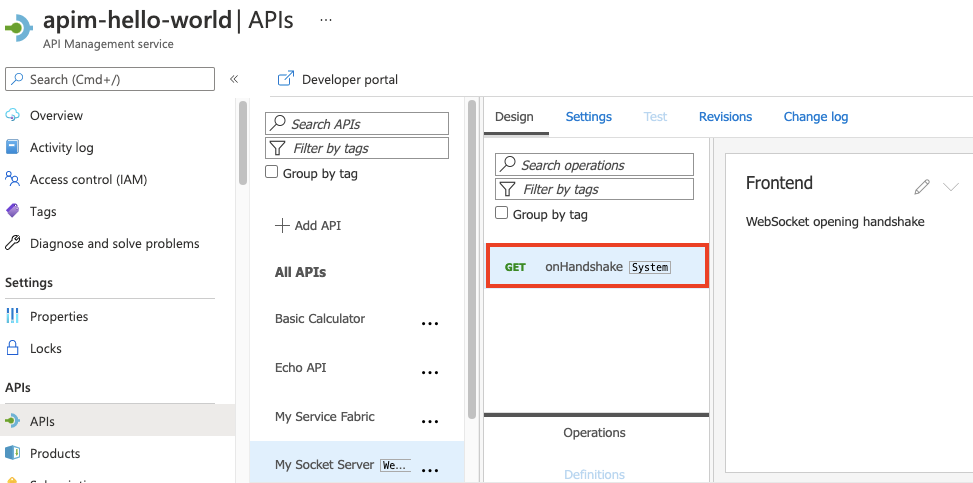Switch to the Change log tab

pyautogui.click(x=815, y=117)
